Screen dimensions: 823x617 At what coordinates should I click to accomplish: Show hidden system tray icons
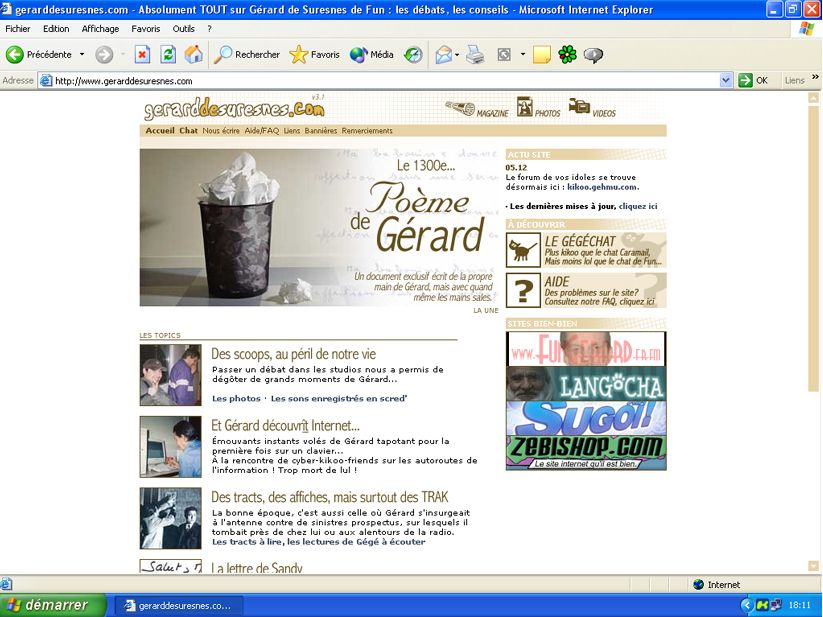tap(746, 605)
